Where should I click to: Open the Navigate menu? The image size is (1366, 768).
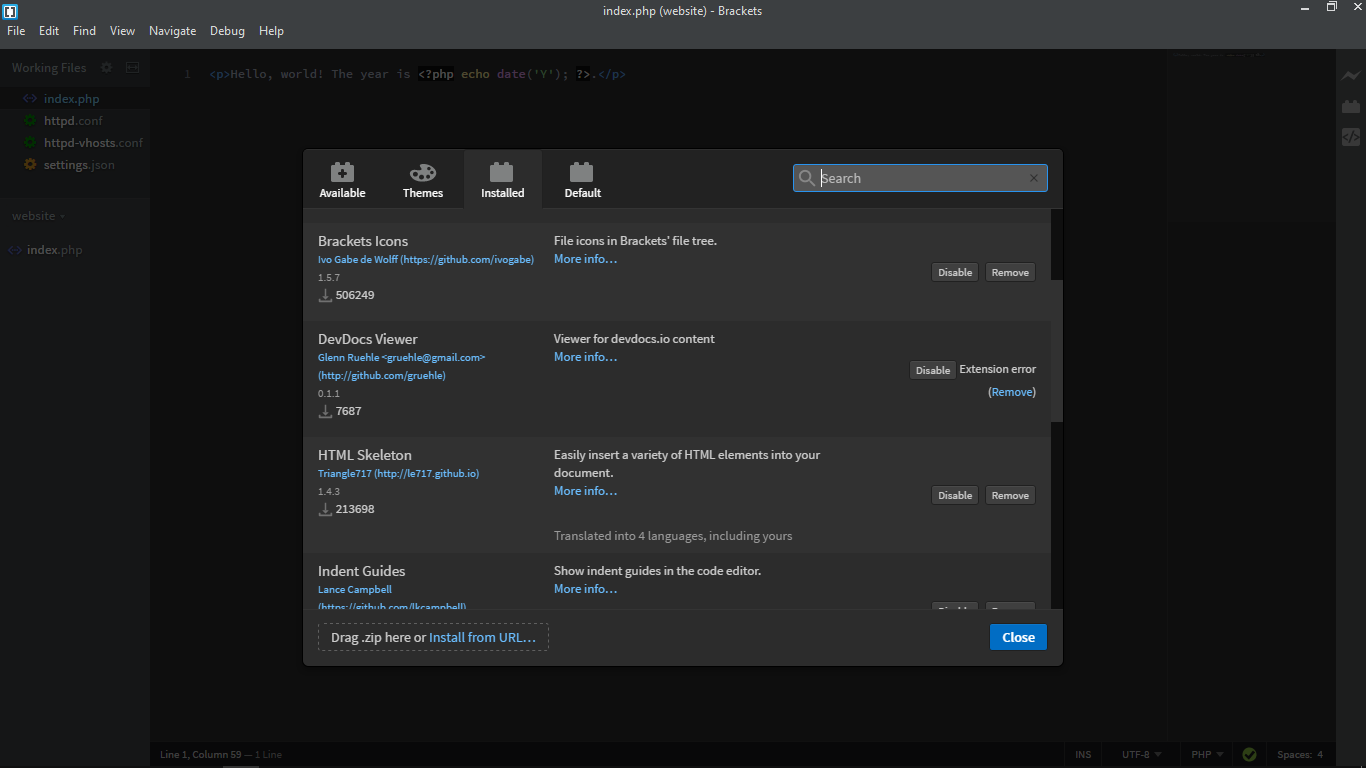tap(172, 31)
